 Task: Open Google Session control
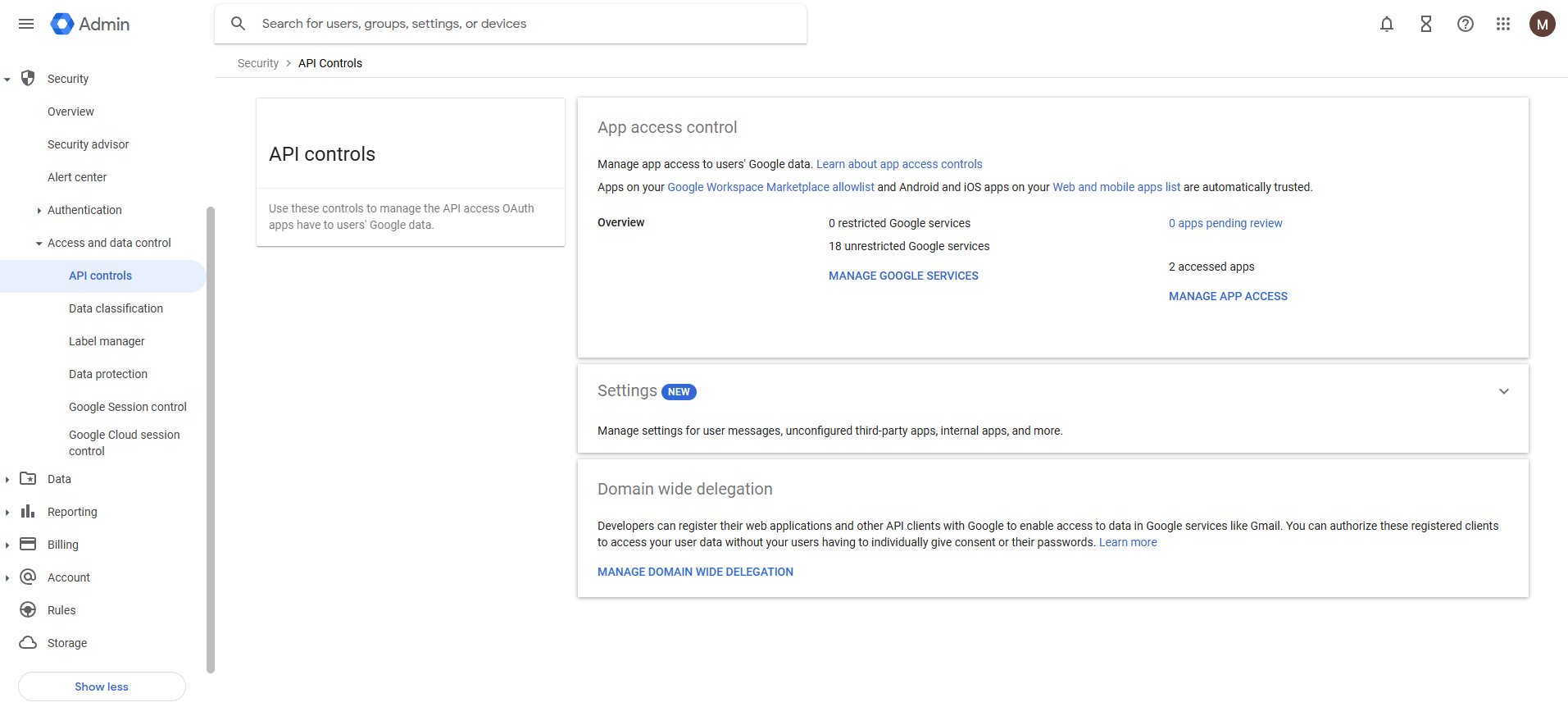pos(128,407)
